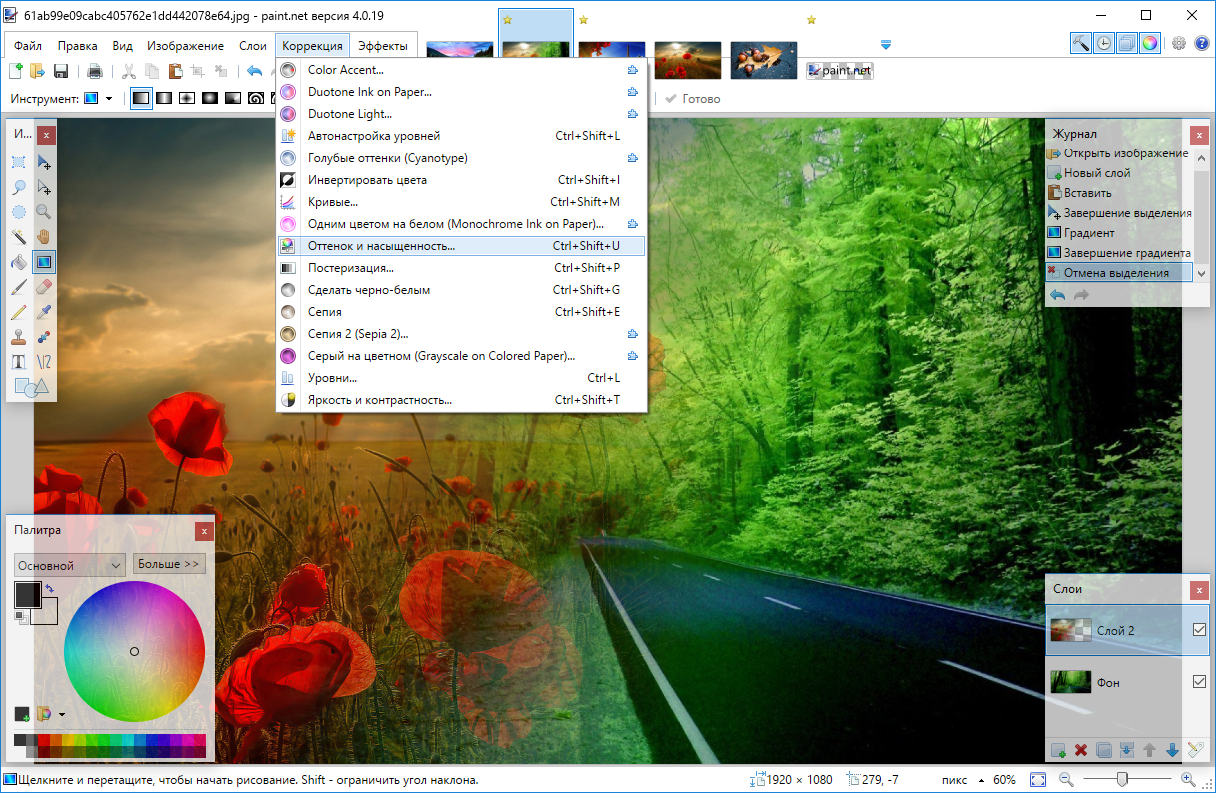
Task: Click the Undo arrow in toolbar
Action: (x=254, y=71)
